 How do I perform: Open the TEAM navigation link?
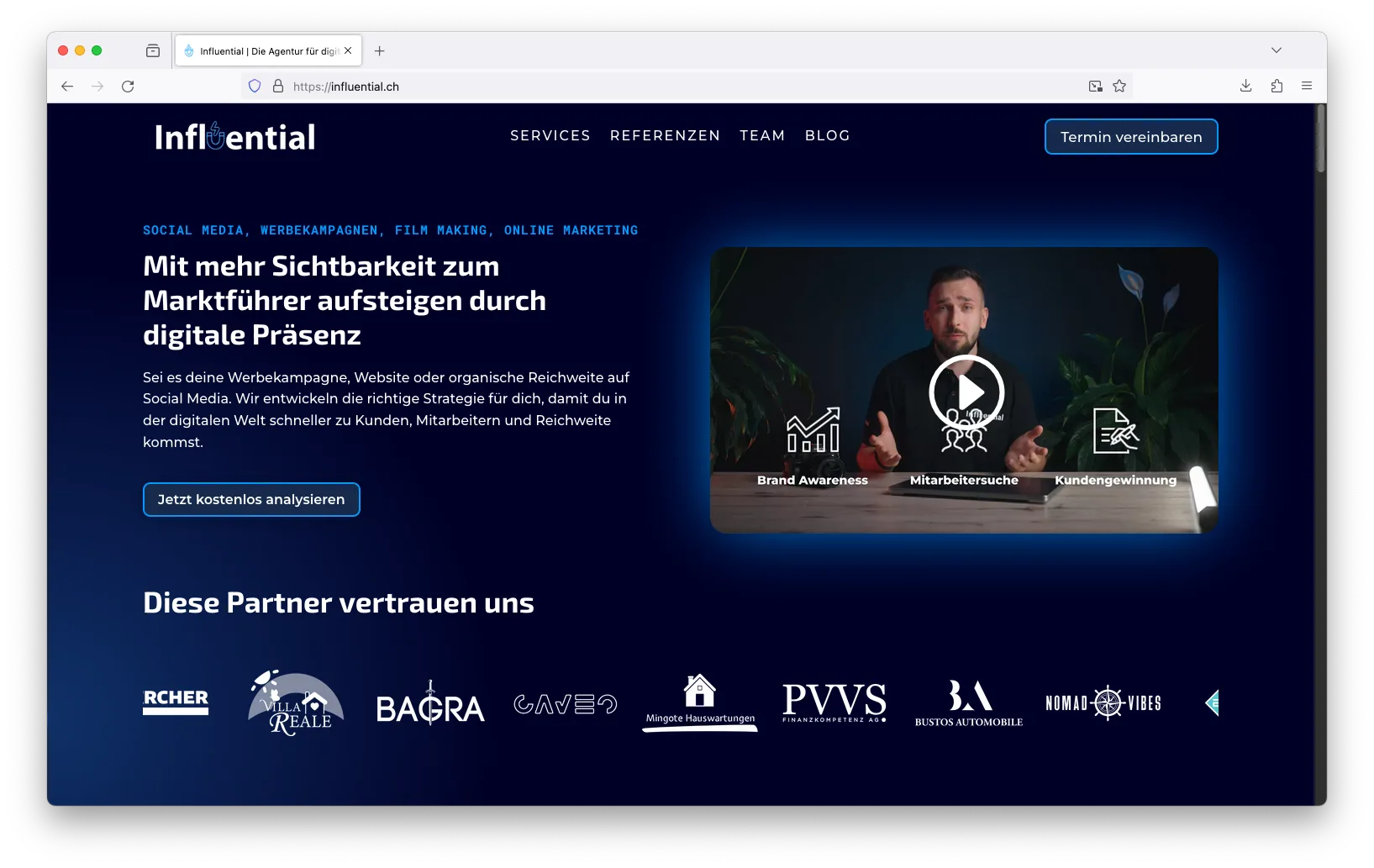762,135
